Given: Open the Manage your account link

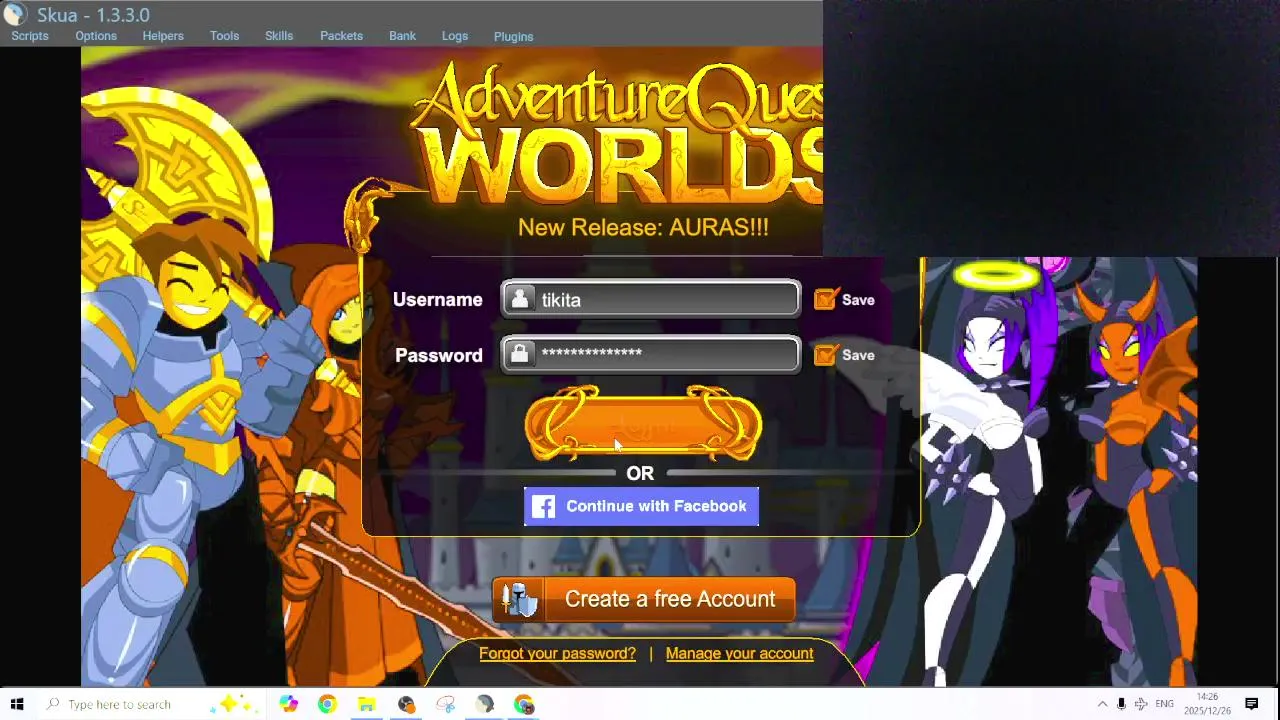Looking at the screenshot, I should [739, 653].
